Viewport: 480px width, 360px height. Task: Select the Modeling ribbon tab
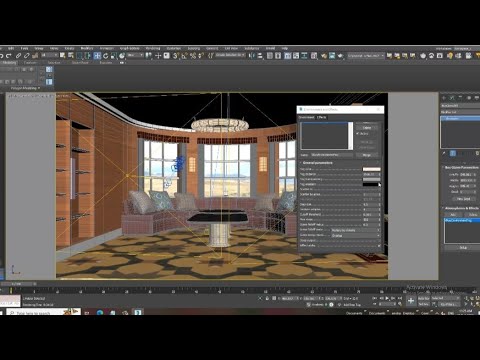tap(9, 62)
